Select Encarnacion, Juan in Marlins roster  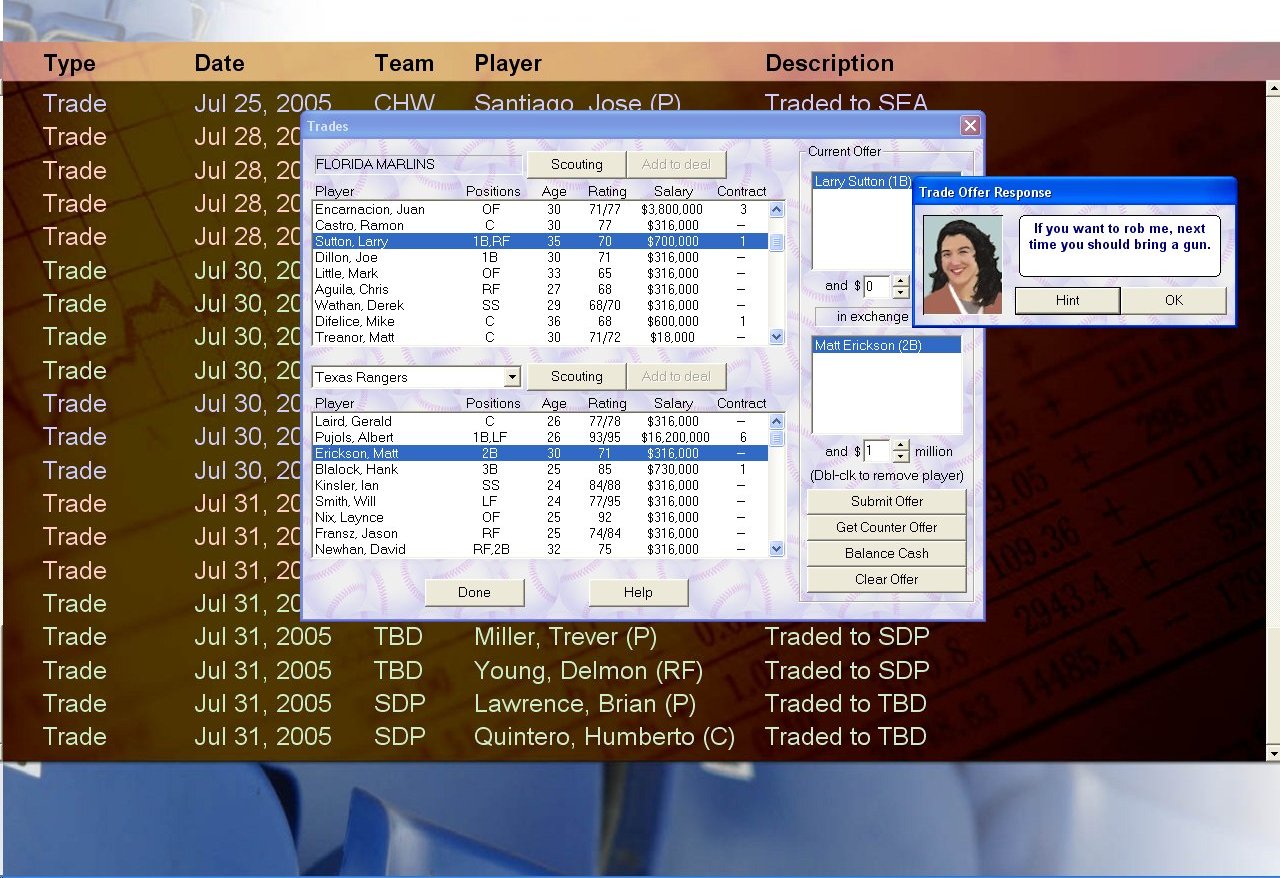pyautogui.click(x=369, y=210)
